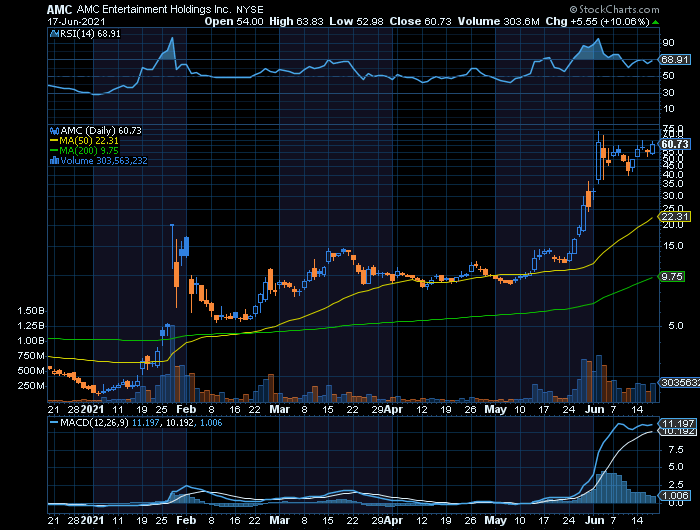Click the candlestick icon beside AMC (Daily)
Image resolution: width=700 pixels, height=530 pixels.
pos(54,131)
